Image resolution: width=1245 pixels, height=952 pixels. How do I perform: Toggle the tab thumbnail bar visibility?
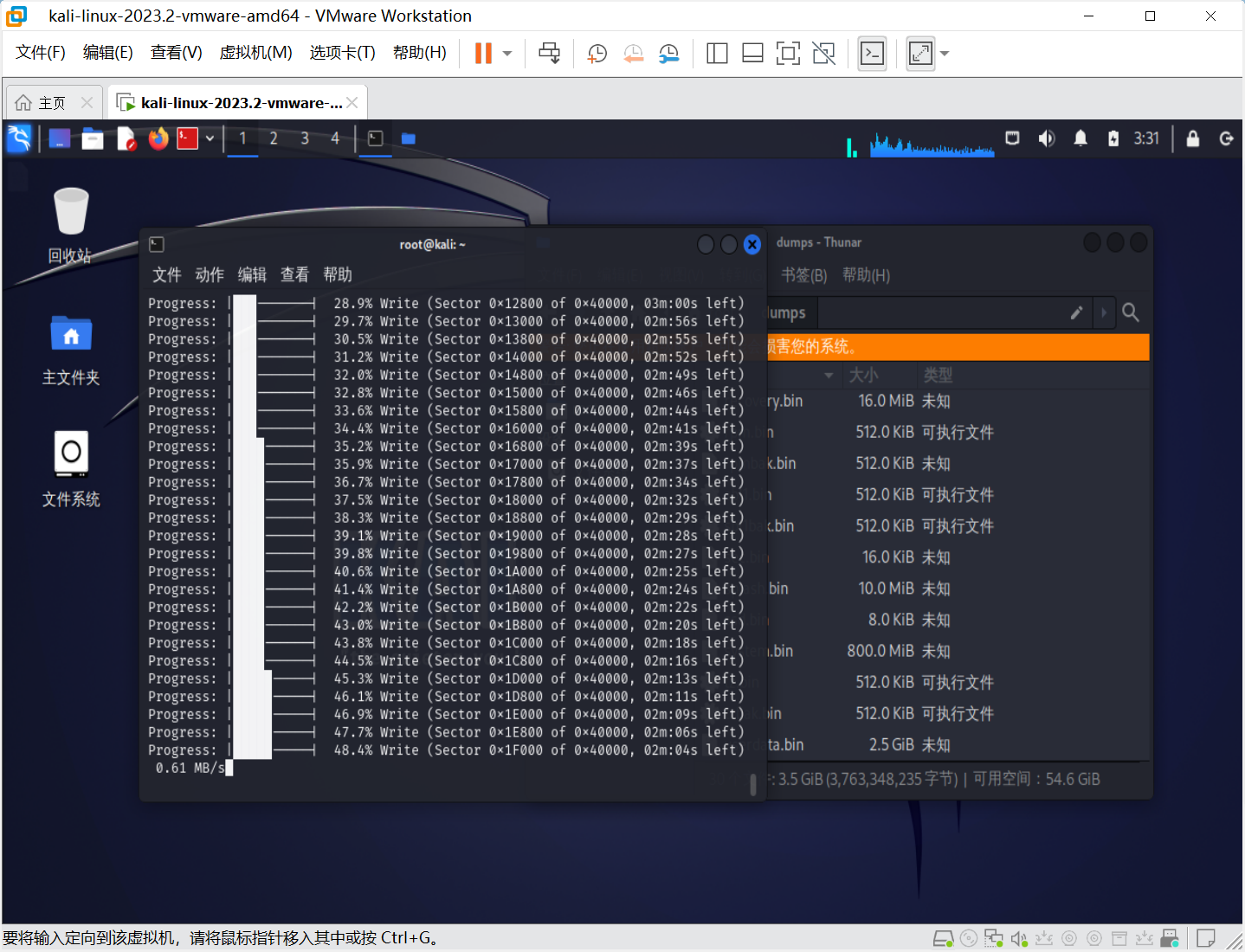(752, 53)
